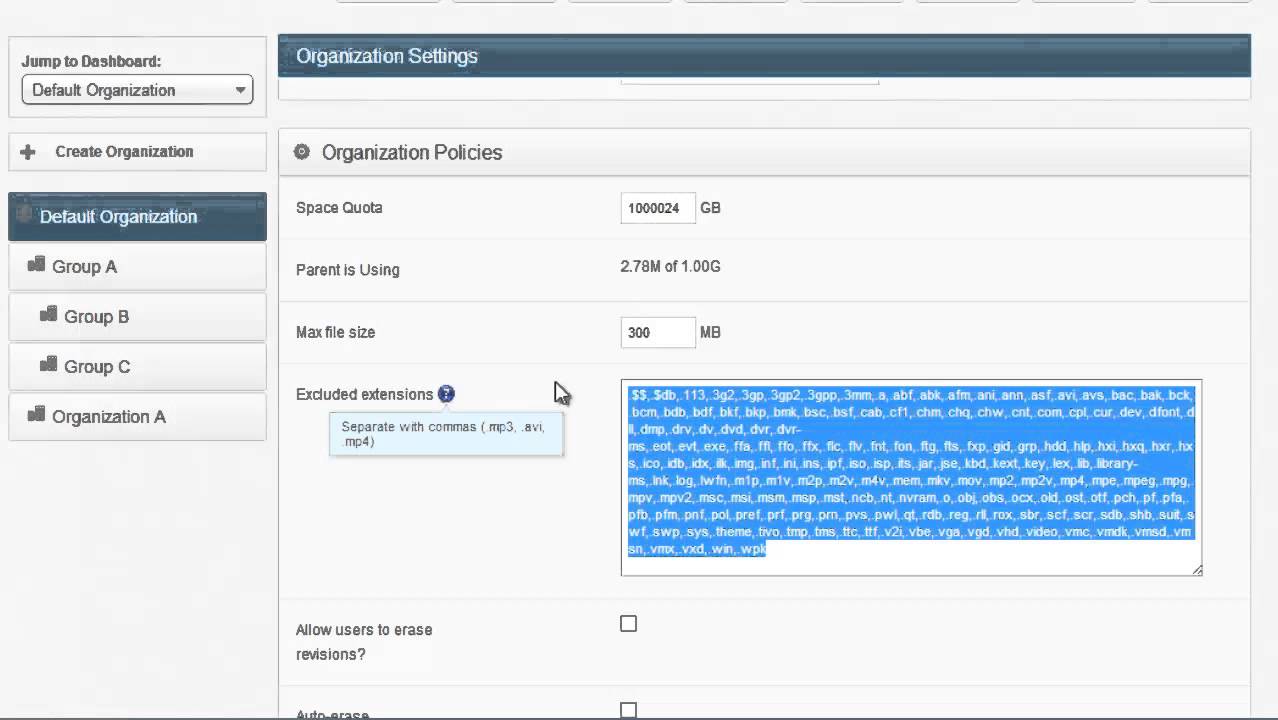Focus the Max file size field
This screenshot has width=1278, height=720.
pos(657,332)
